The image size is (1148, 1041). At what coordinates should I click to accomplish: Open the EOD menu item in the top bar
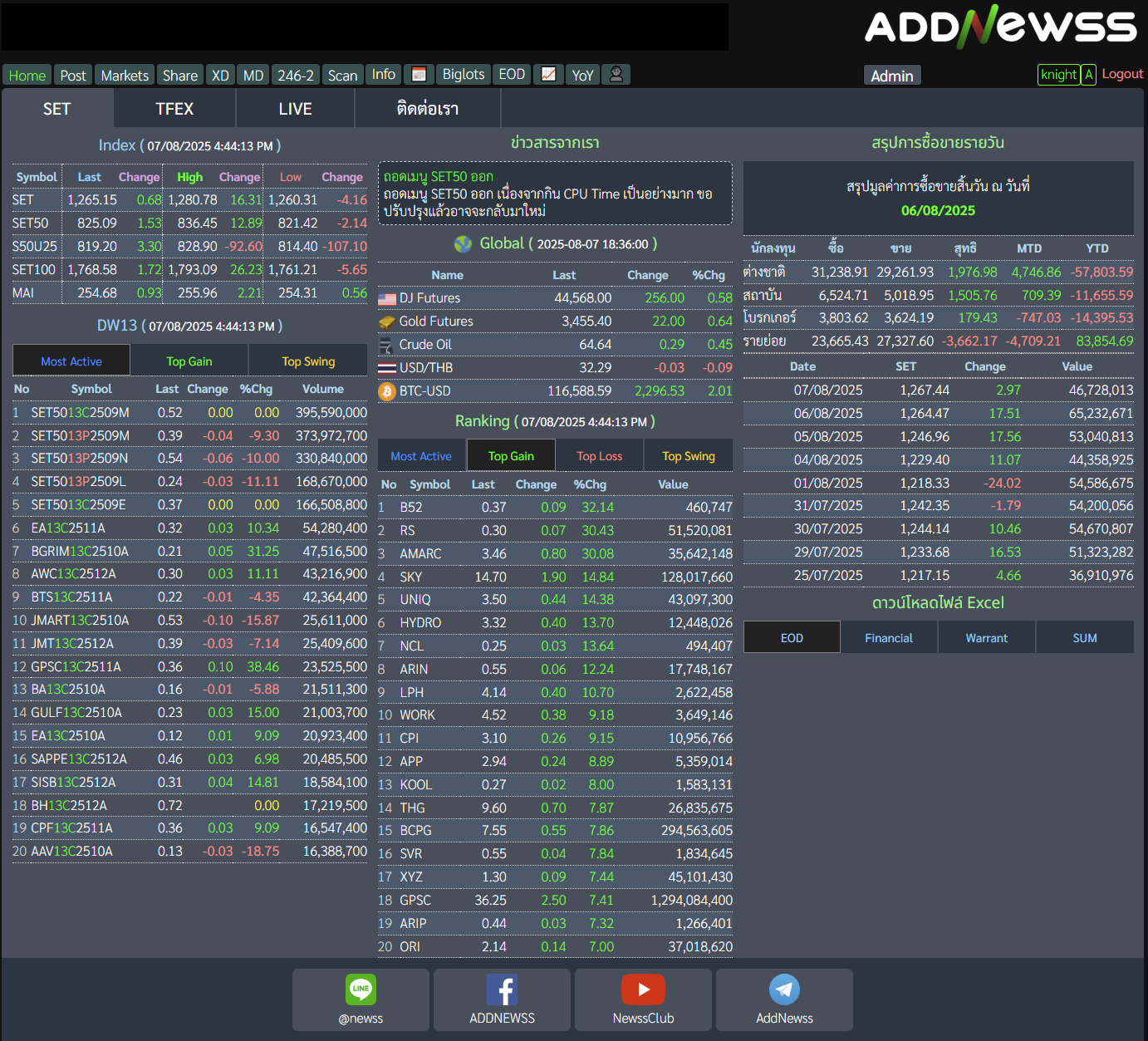point(512,75)
